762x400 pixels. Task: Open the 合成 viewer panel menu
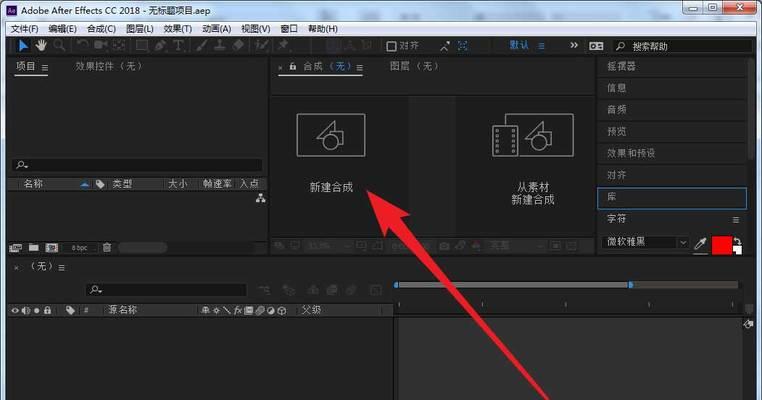click(360, 68)
